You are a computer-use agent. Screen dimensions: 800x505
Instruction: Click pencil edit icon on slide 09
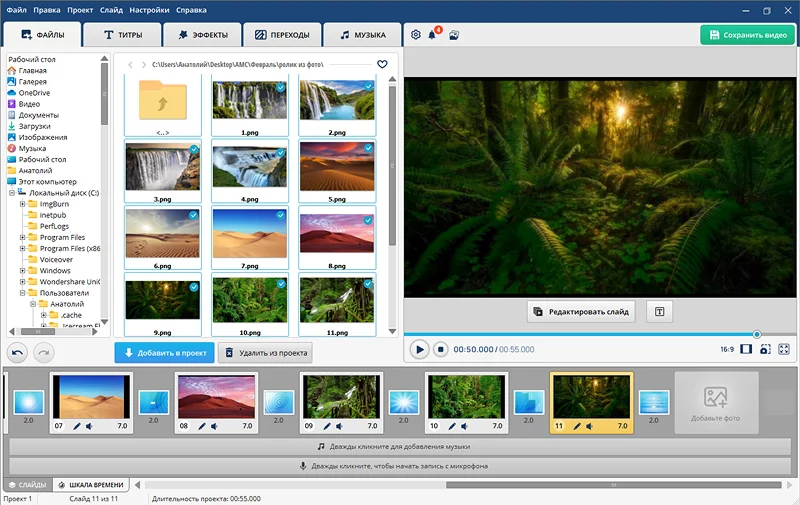click(326, 426)
